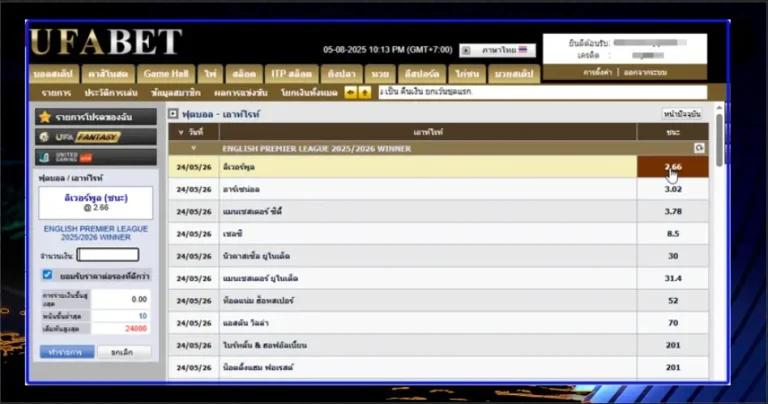The height and width of the screenshot is (404, 768).
Task: Open the UFA Fantasy banner
Action: coord(95,137)
